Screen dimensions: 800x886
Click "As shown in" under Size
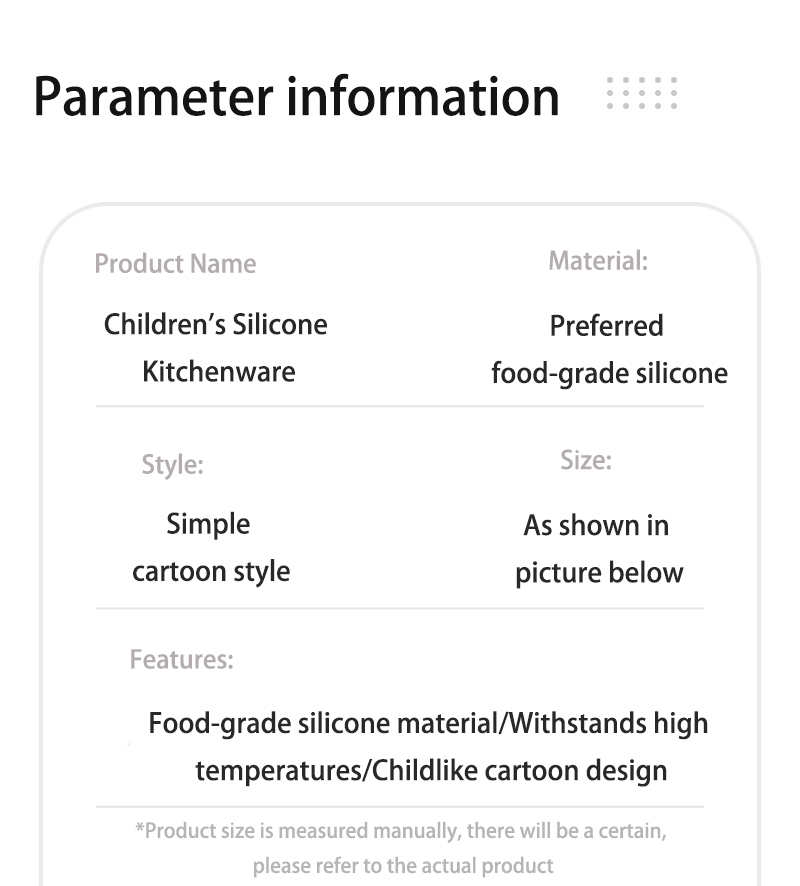point(596,526)
